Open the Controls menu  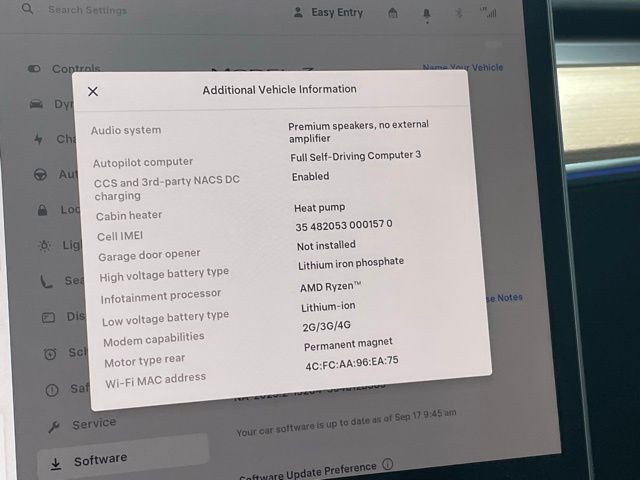coord(76,69)
